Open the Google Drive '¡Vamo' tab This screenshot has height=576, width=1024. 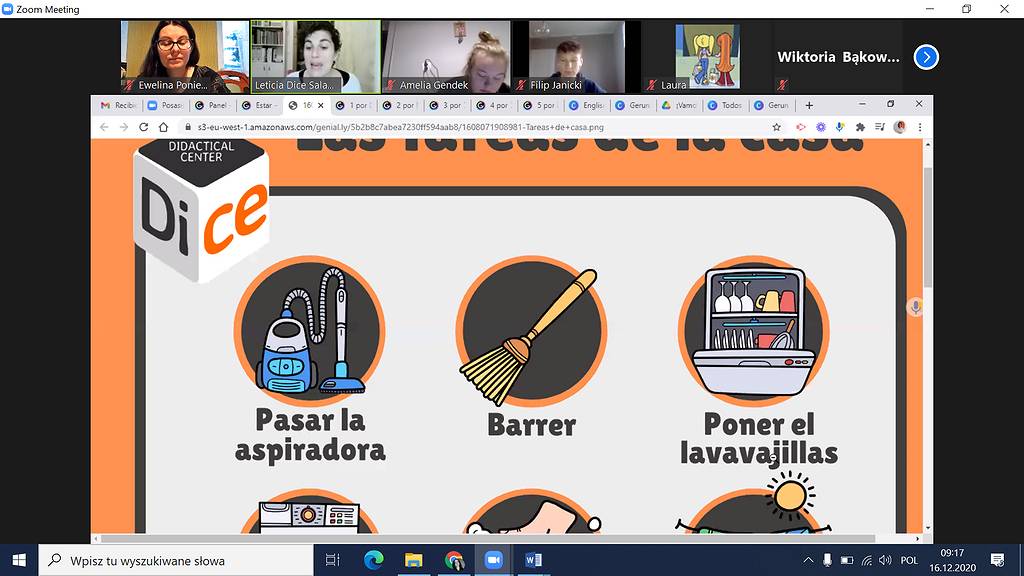pyautogui.click(x=681, y=105)
